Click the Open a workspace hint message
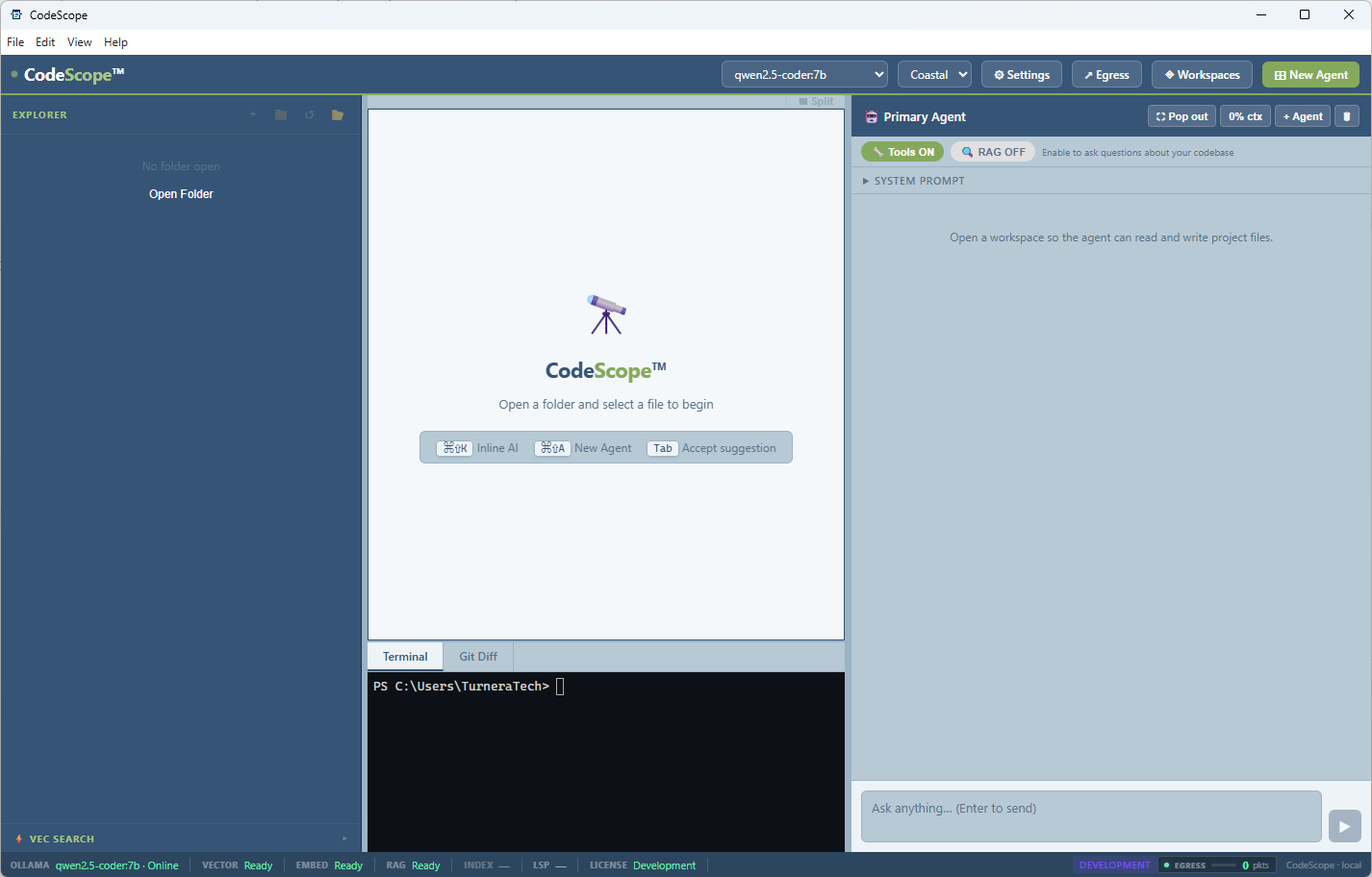This screenshot has width=1372, height=877. (x=1111, y=238)
